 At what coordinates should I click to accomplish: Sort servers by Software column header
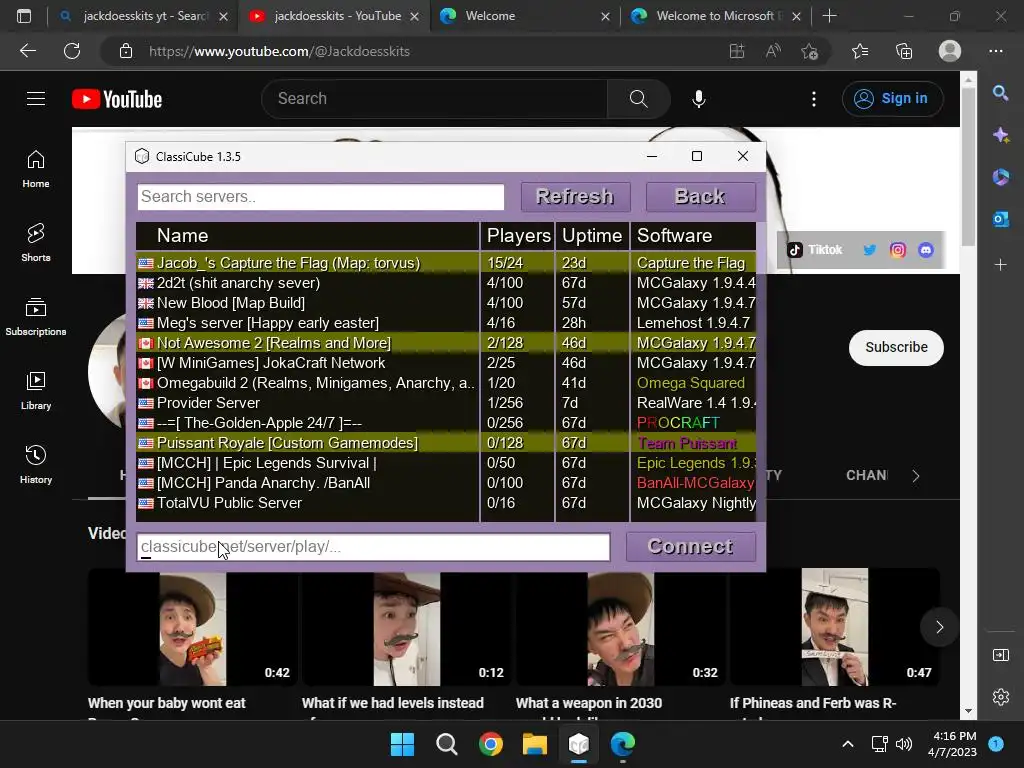(693, 236)
